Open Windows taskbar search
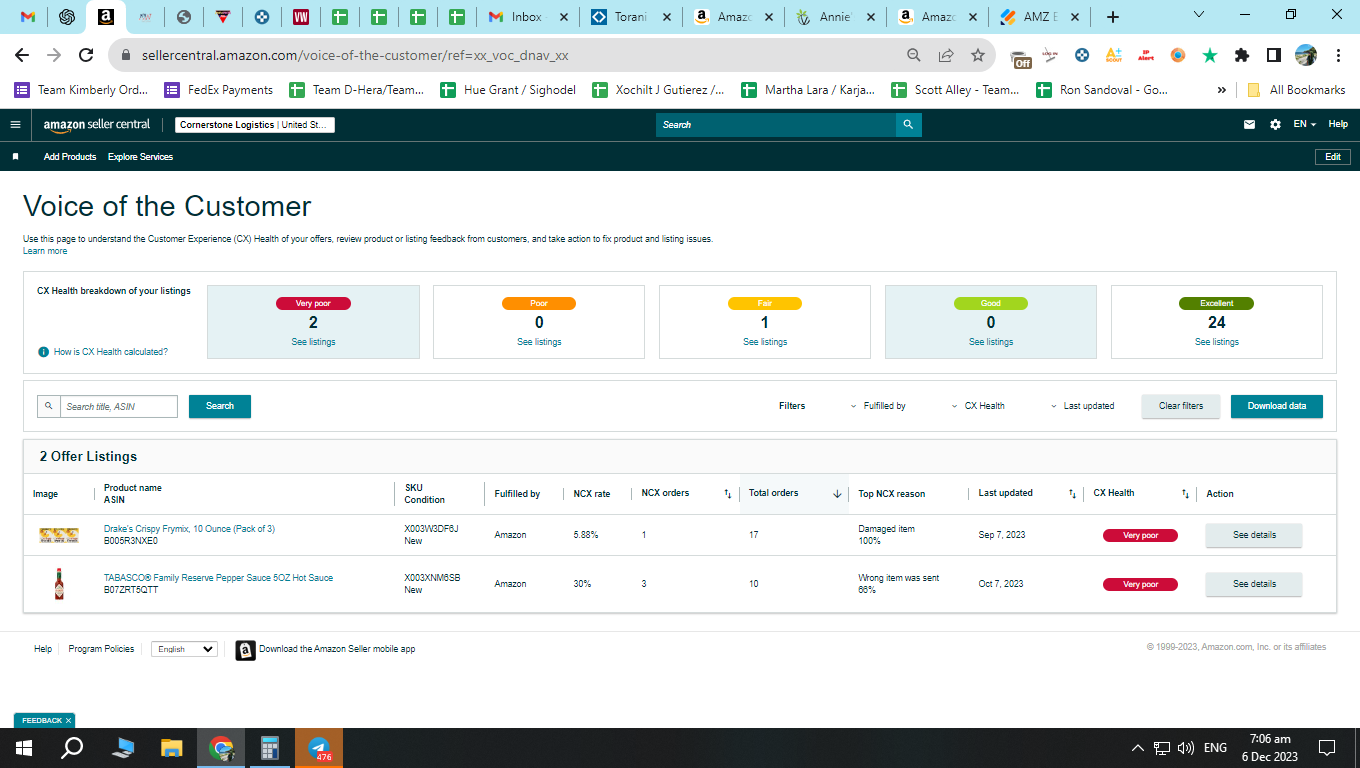The image size is (1360, 768). point(72,748)
